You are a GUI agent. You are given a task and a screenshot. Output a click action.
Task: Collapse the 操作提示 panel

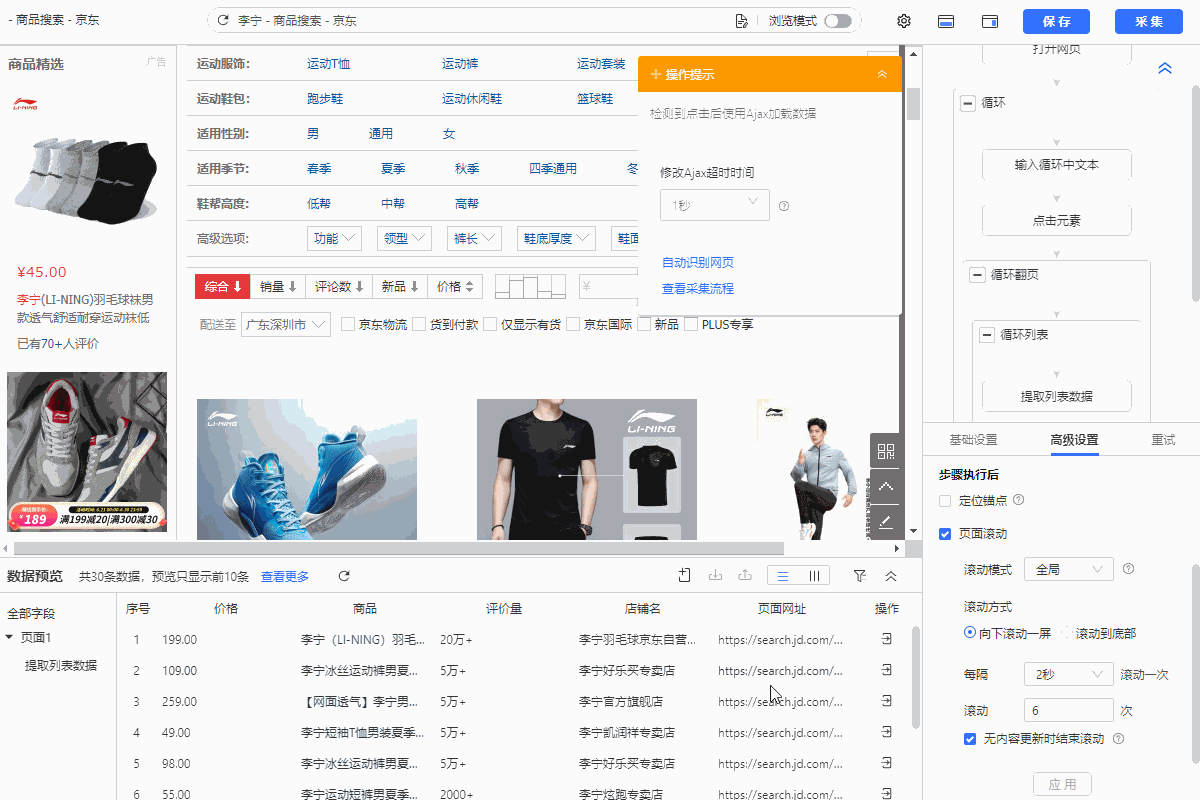882,74
